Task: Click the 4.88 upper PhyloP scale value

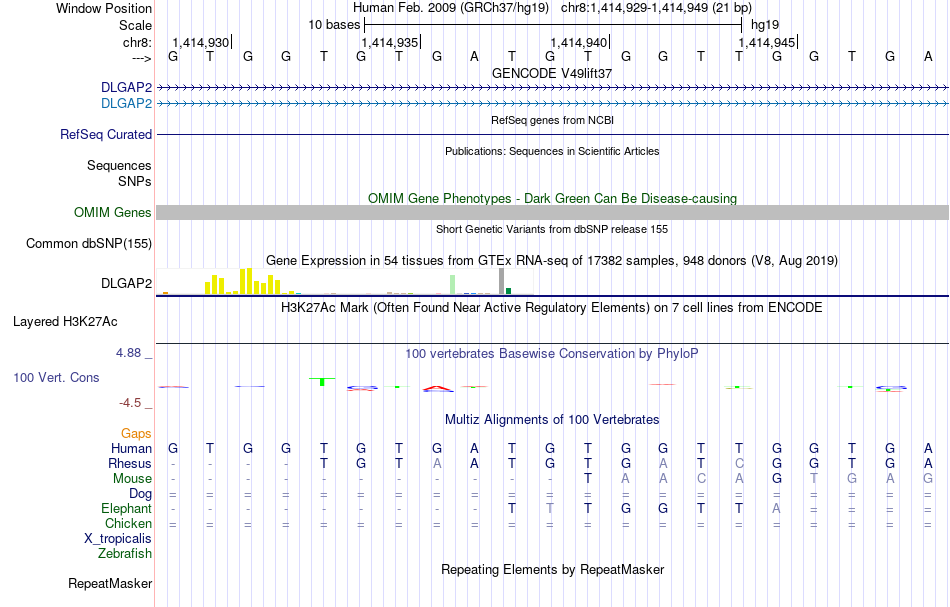Action: click(128, 353)
